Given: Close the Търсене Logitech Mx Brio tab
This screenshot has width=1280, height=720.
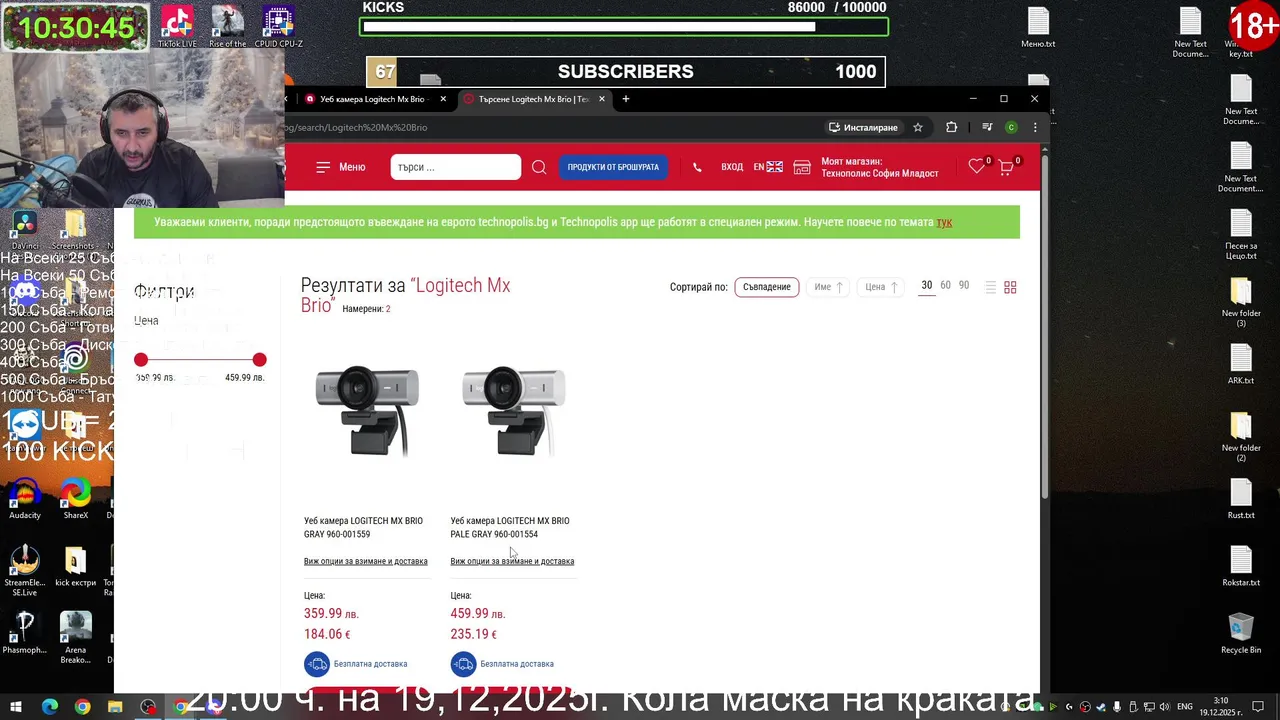Looking at the screenshot, I should click(602, 99).
